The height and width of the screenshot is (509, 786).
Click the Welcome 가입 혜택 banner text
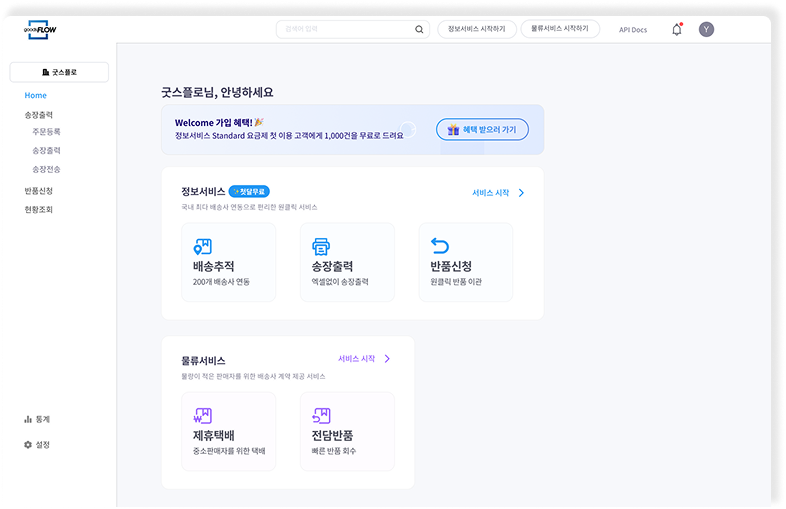[x=219, y=122]
